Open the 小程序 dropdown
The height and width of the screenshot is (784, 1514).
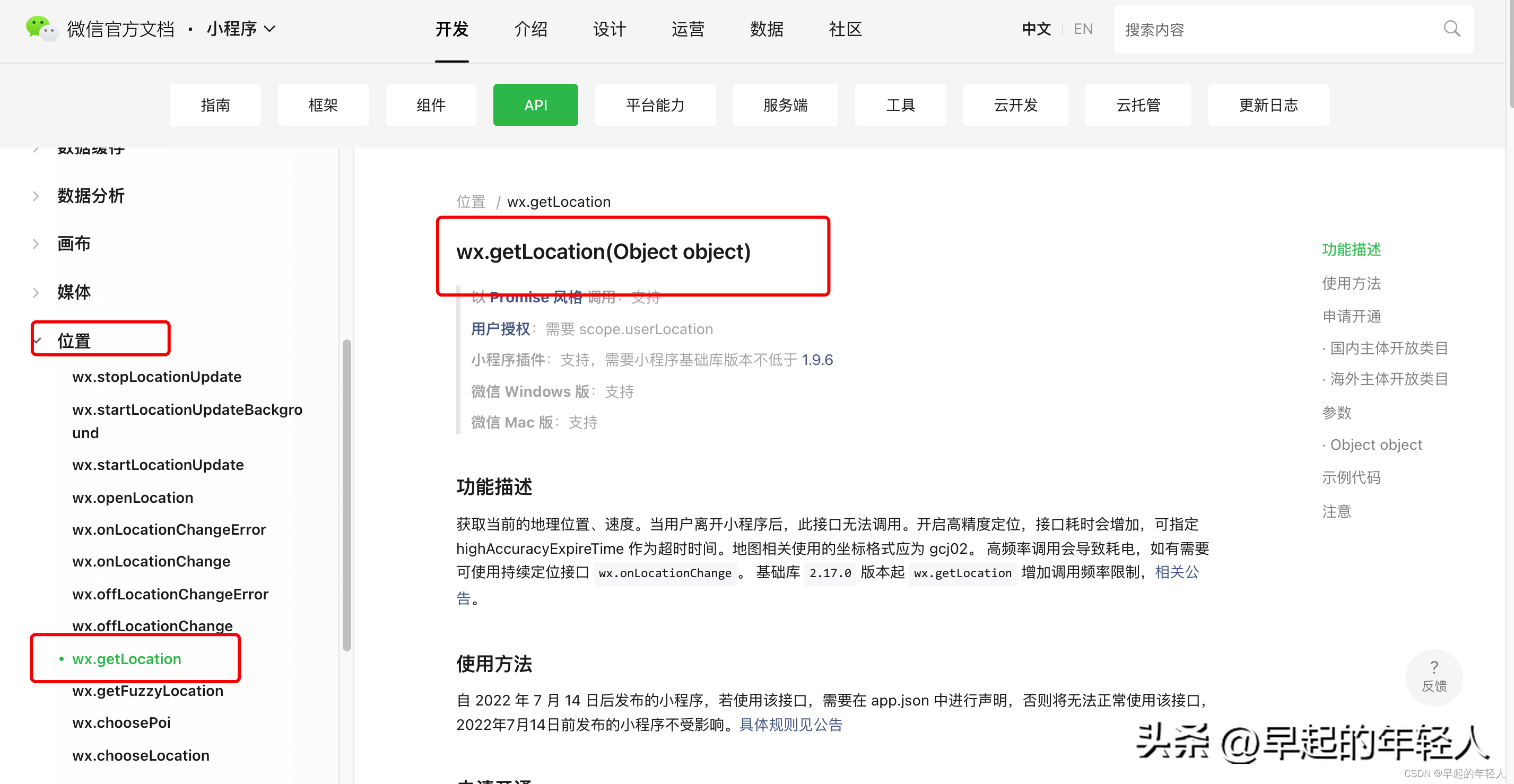(x=241, y=29)
